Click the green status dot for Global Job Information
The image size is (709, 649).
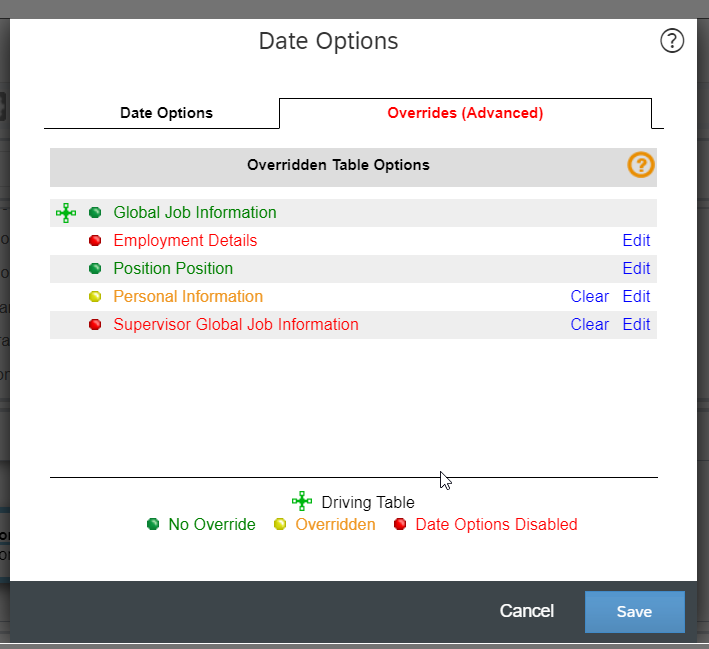(x=95, y=213)
